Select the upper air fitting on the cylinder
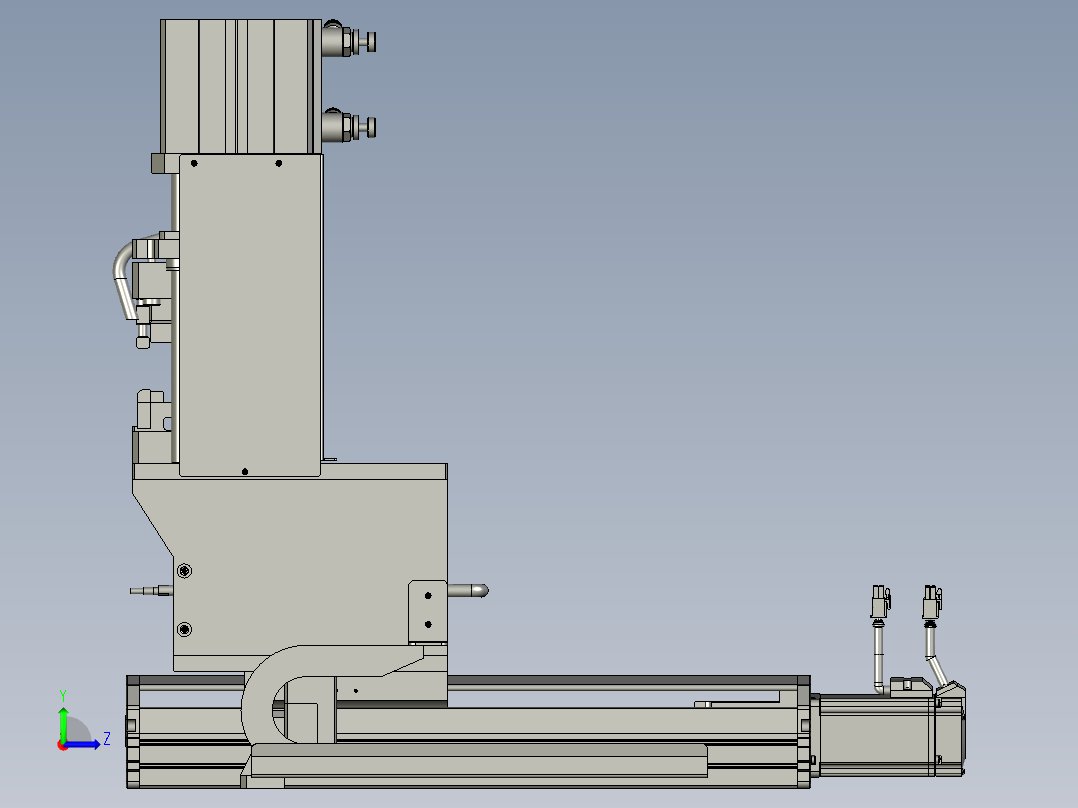The image size is (1078, 808). [x=349, y=40]
